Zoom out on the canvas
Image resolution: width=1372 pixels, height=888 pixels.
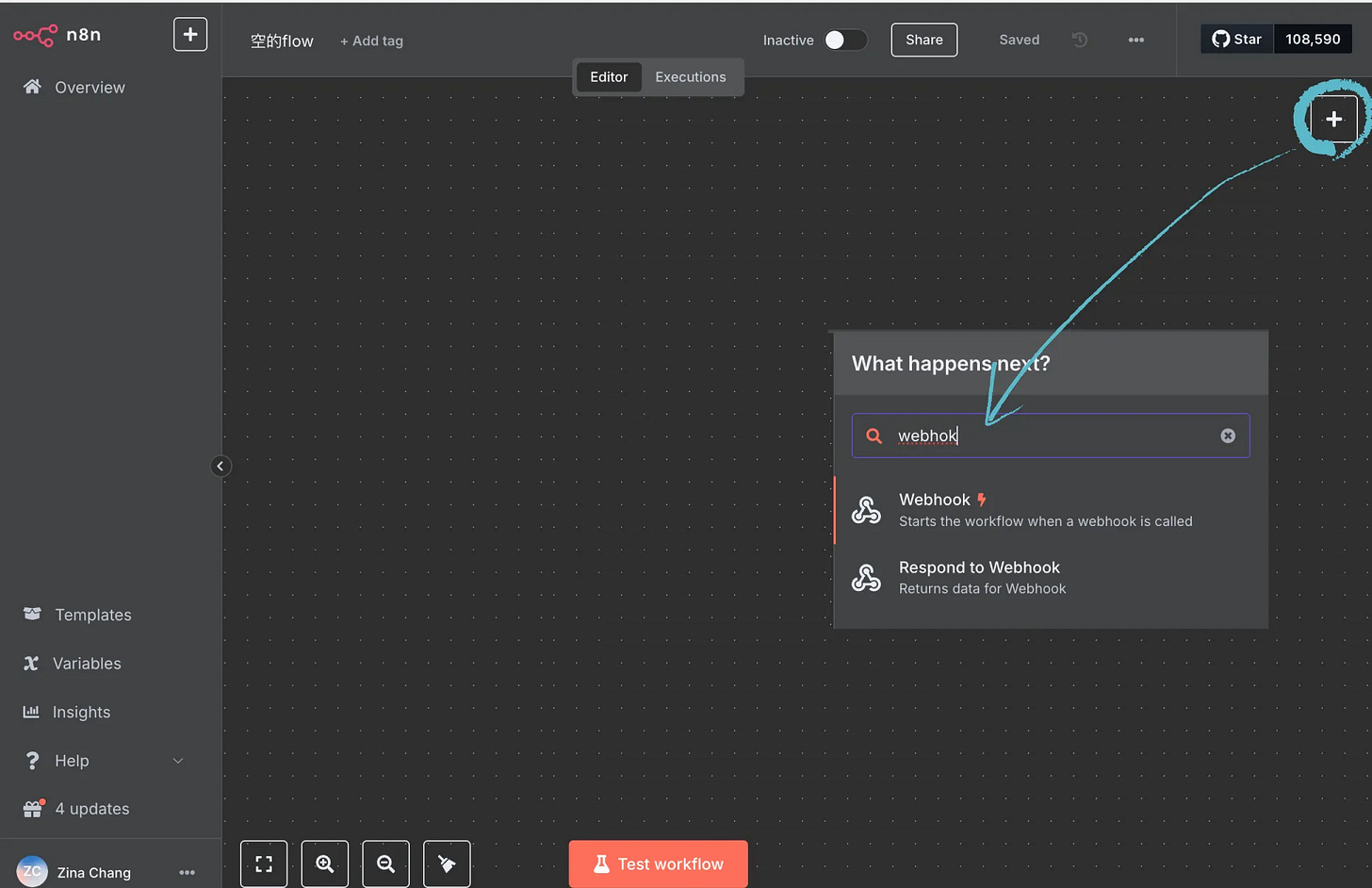(385, 863)
